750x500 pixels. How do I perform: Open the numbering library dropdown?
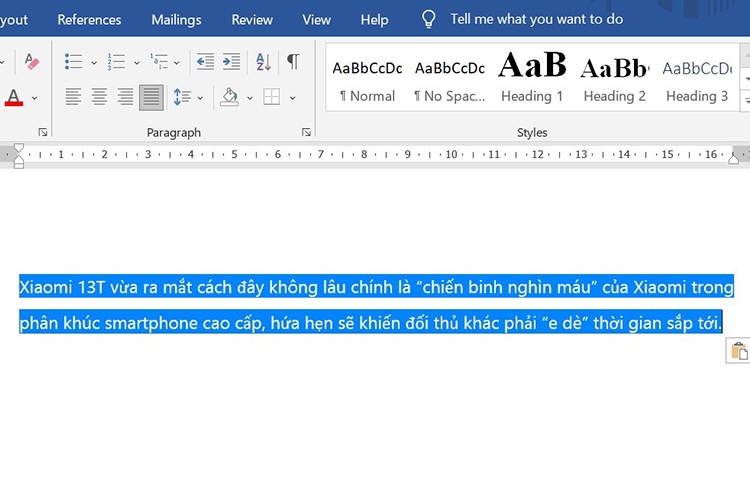click(136, 63)
